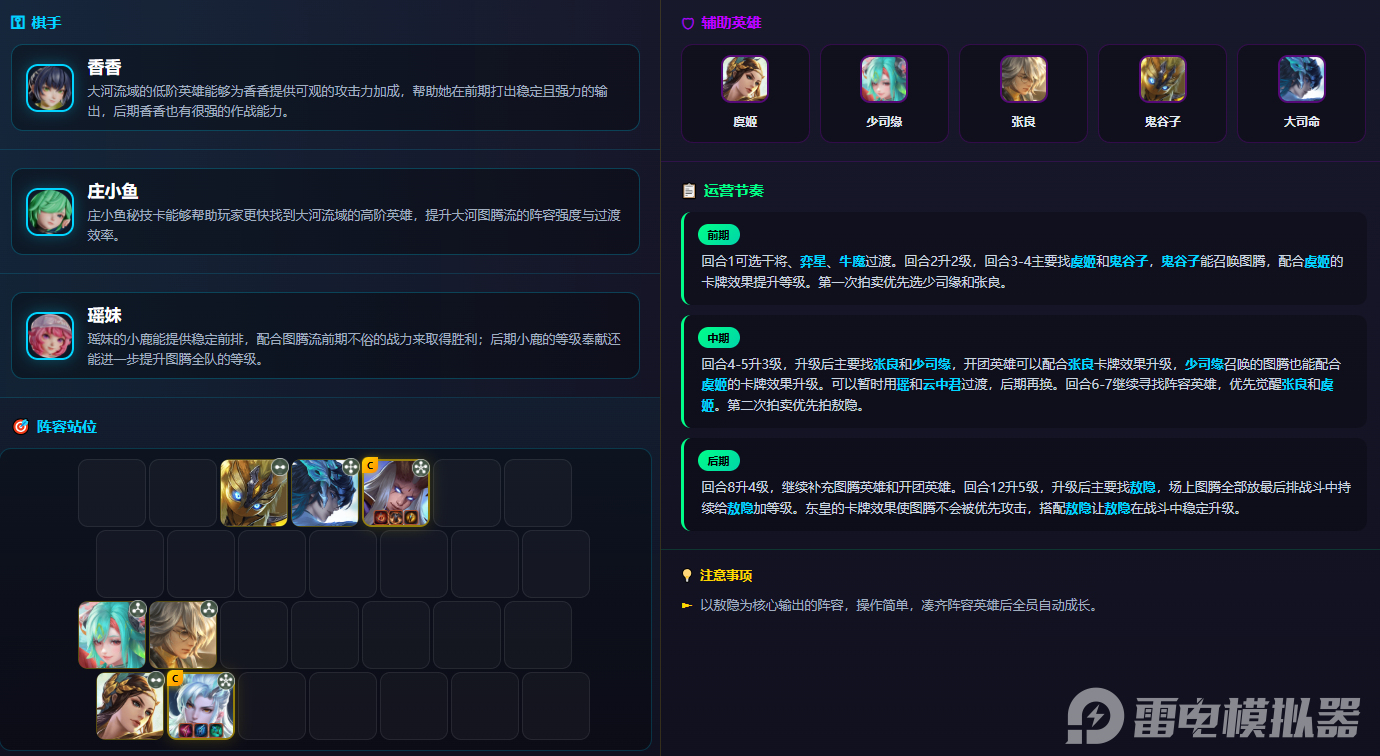Select 虞姬 support hero portrait
The image size is (1380, 756).
tap(745, 79)
